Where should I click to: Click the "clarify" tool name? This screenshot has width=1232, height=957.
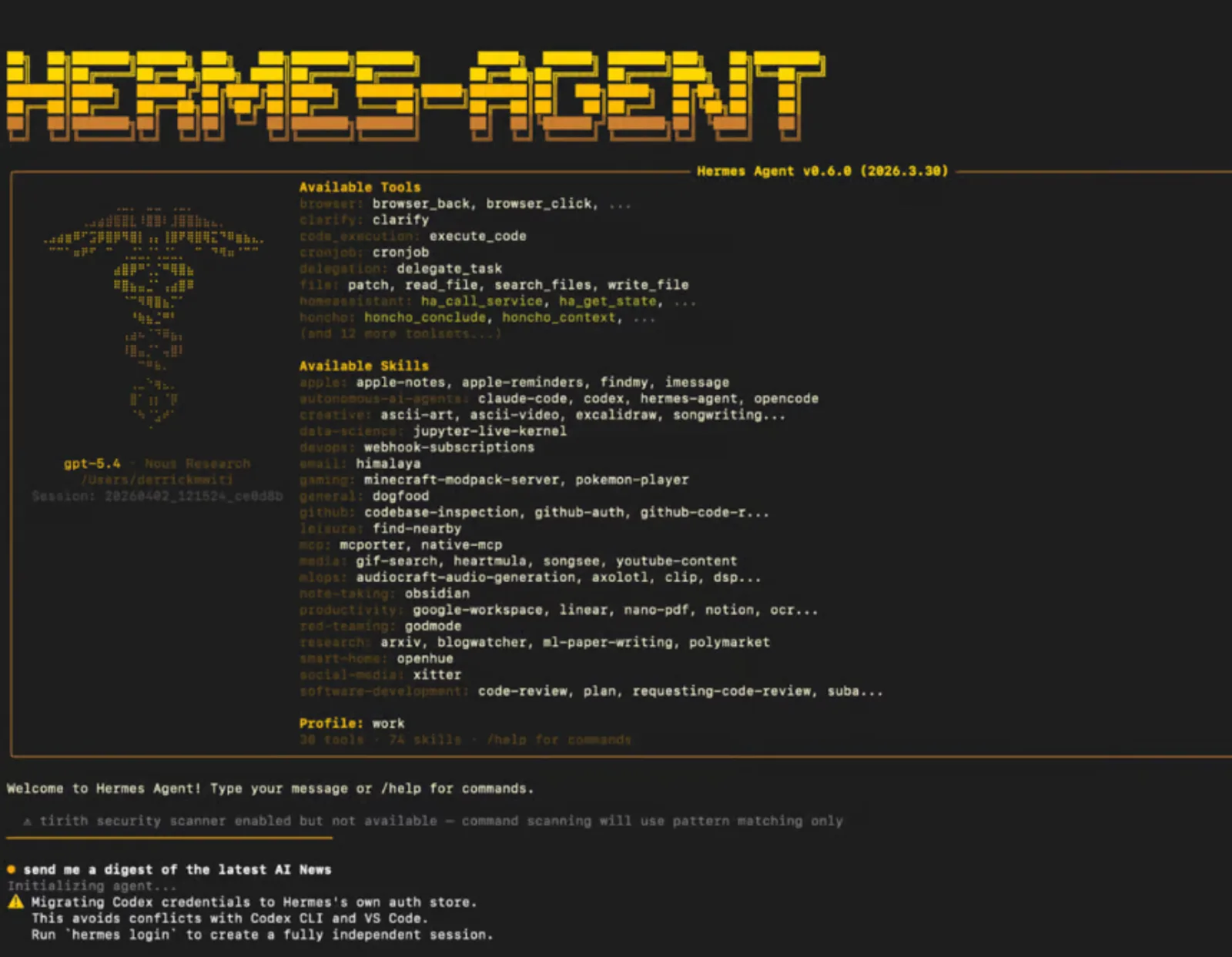400,219
